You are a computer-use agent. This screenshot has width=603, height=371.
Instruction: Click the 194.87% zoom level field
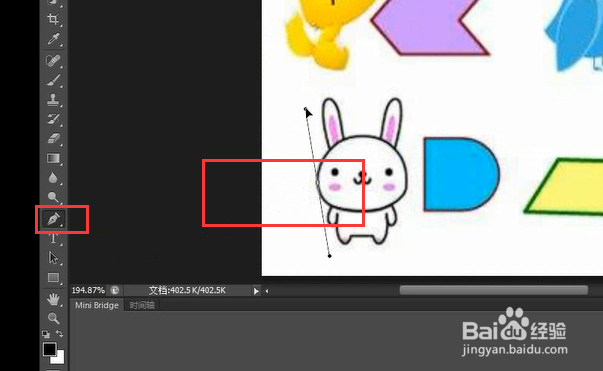click(x=88, y=290)
